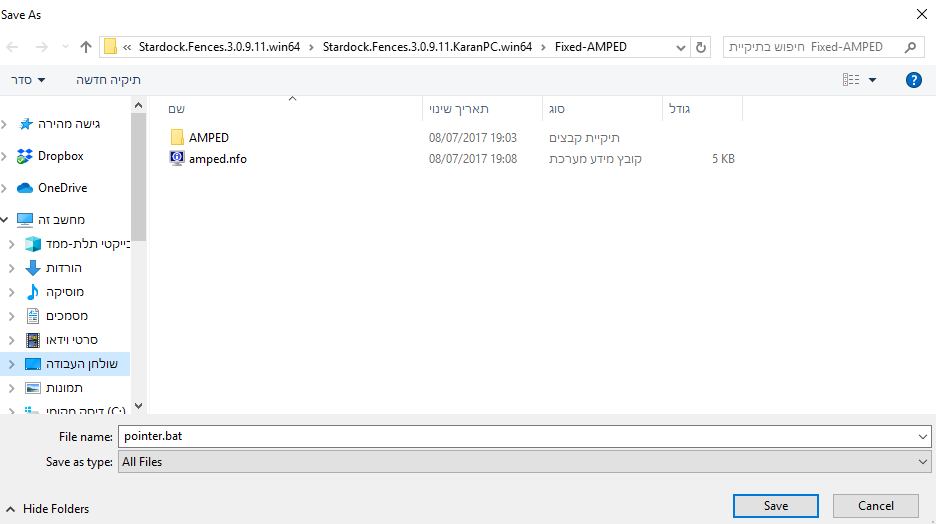This screenshot has width=936, height=524.
Task: Open מוסיקה music folder
Action: click(65, 292)
